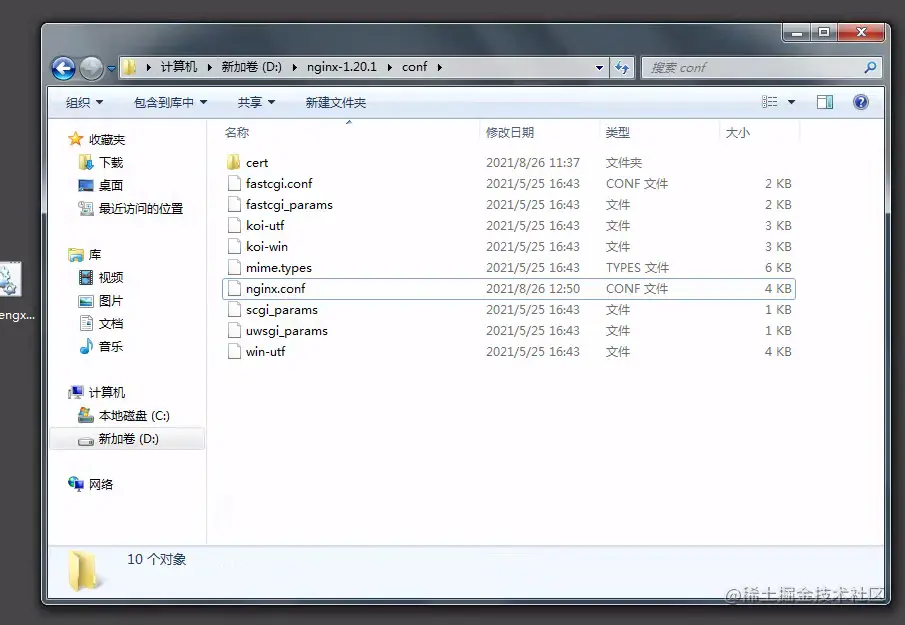This screenshot has height=625, width=905.
Task: Open 音乐 library
Action: click(111, 346)
